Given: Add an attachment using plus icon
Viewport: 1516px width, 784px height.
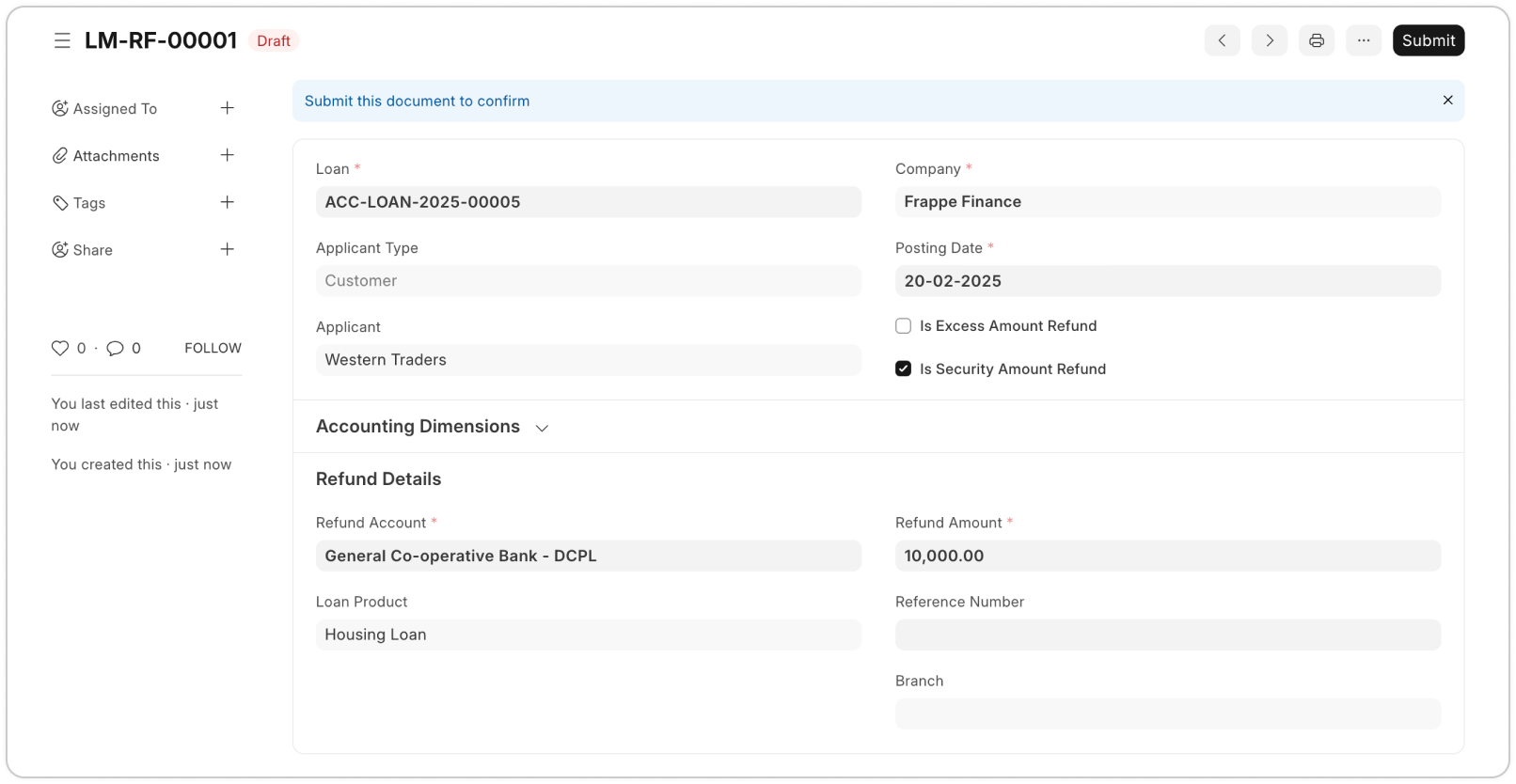Looking at the screenshot, I should tap(227, 155).
